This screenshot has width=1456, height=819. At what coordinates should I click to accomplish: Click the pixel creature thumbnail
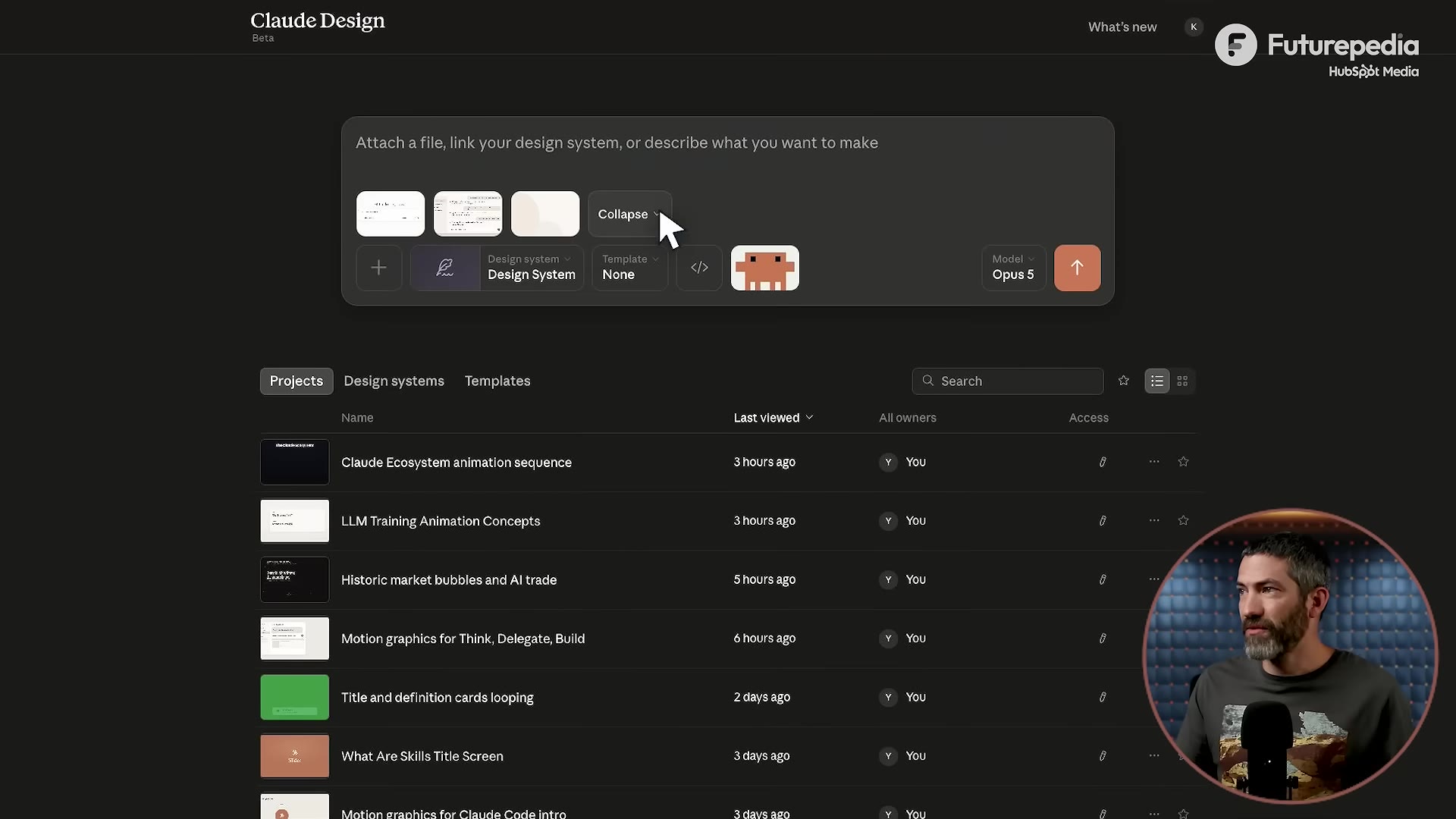click(x=764, y=268)
